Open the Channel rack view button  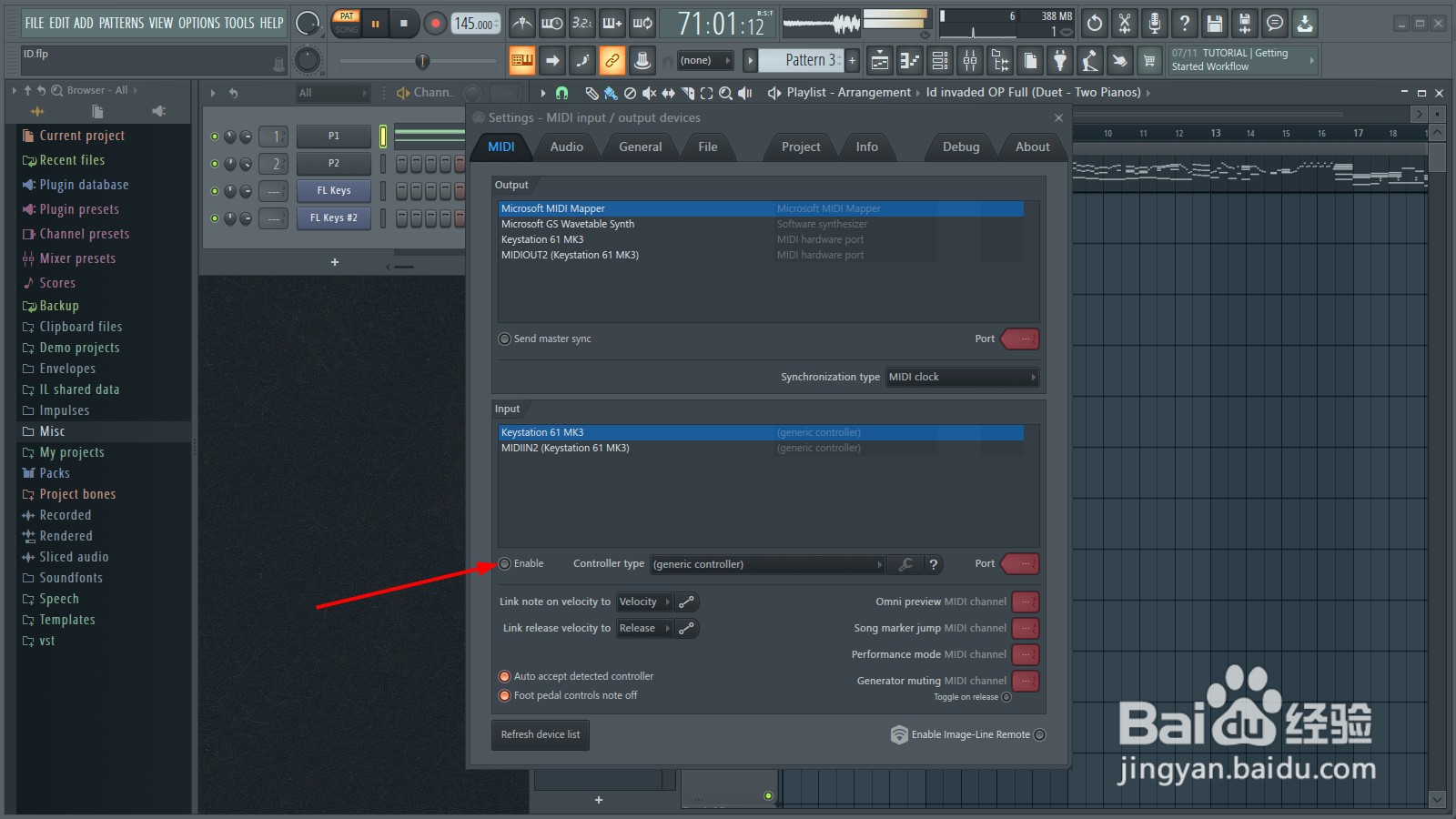pos(940,61)
